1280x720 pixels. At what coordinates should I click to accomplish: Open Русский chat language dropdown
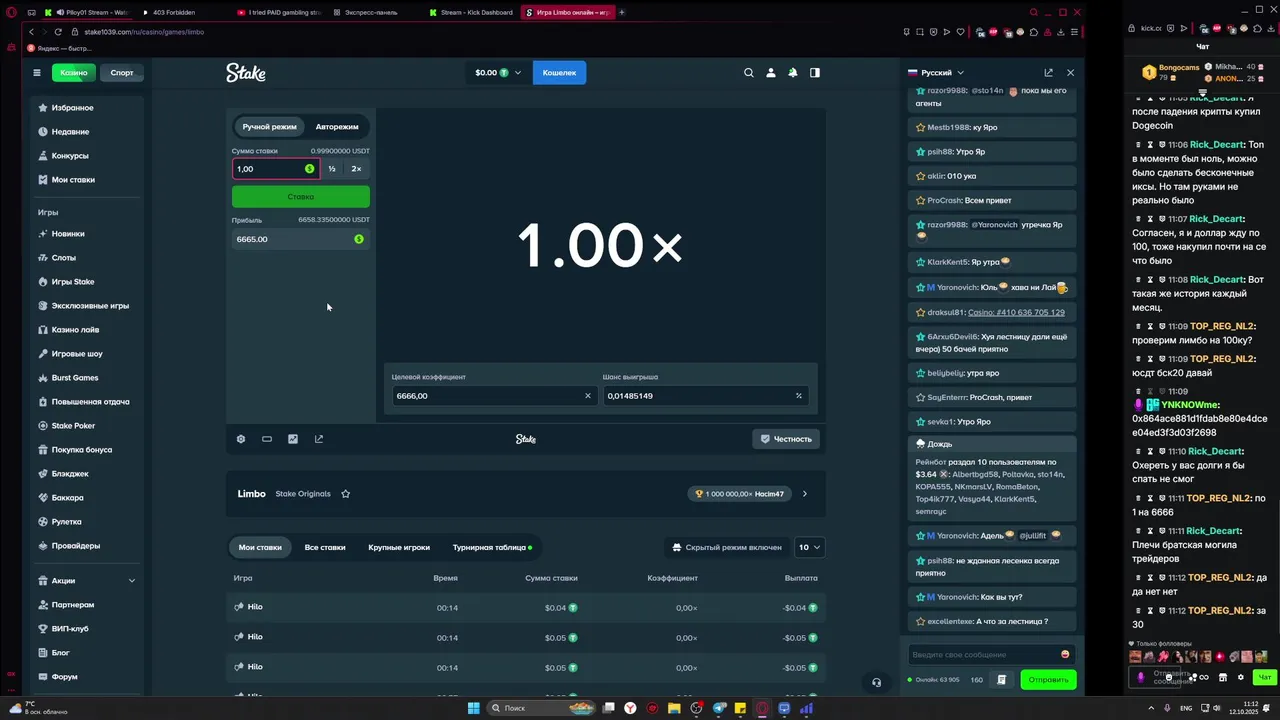coord(936,72)
